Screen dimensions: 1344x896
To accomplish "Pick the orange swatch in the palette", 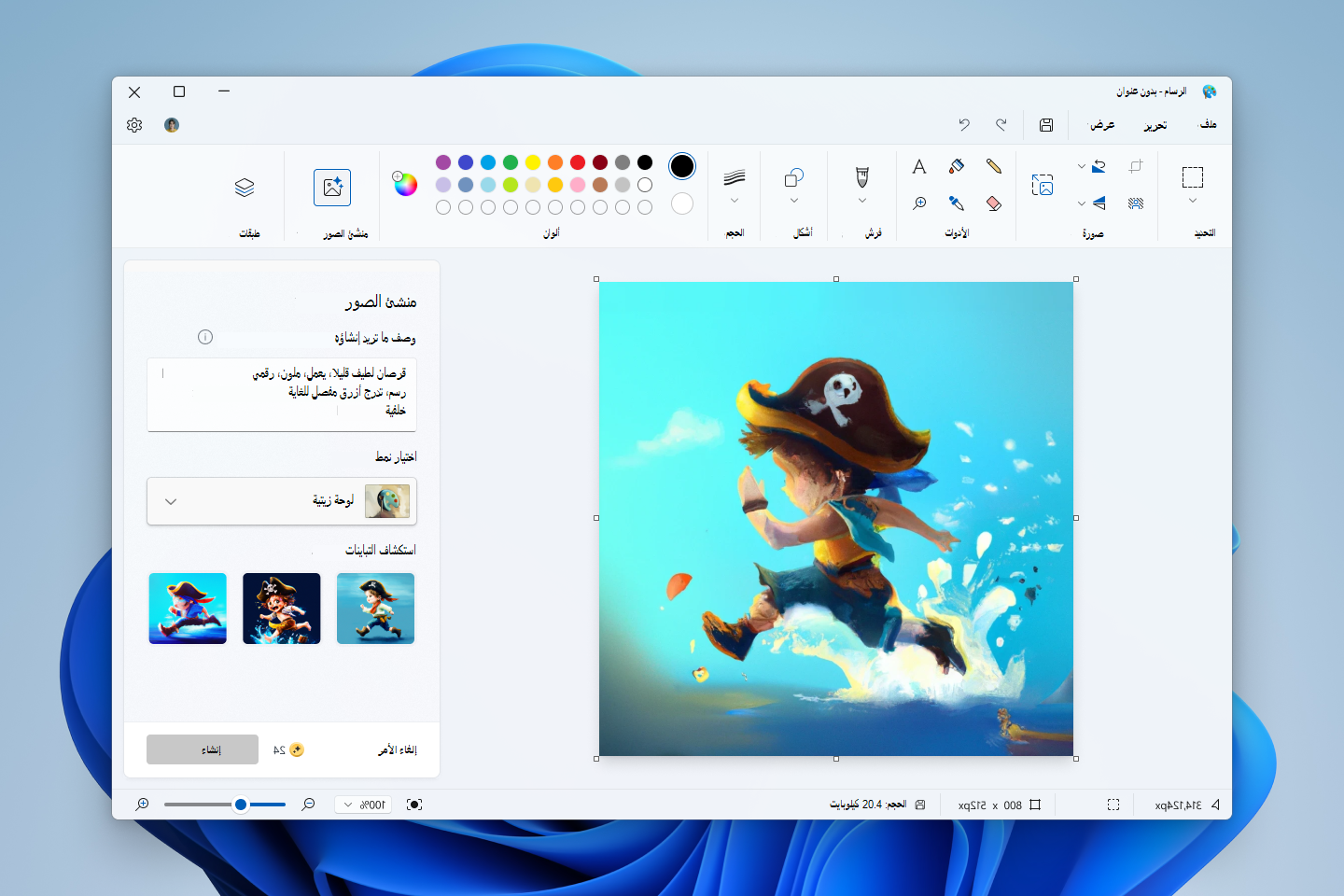I will click(555, 162).
